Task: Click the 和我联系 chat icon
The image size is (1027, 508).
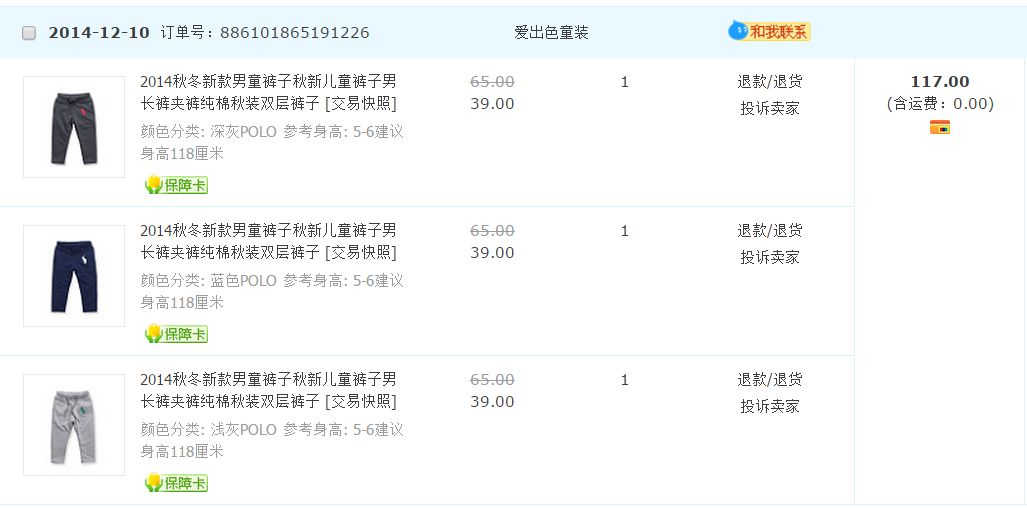Action: point(769,32)
